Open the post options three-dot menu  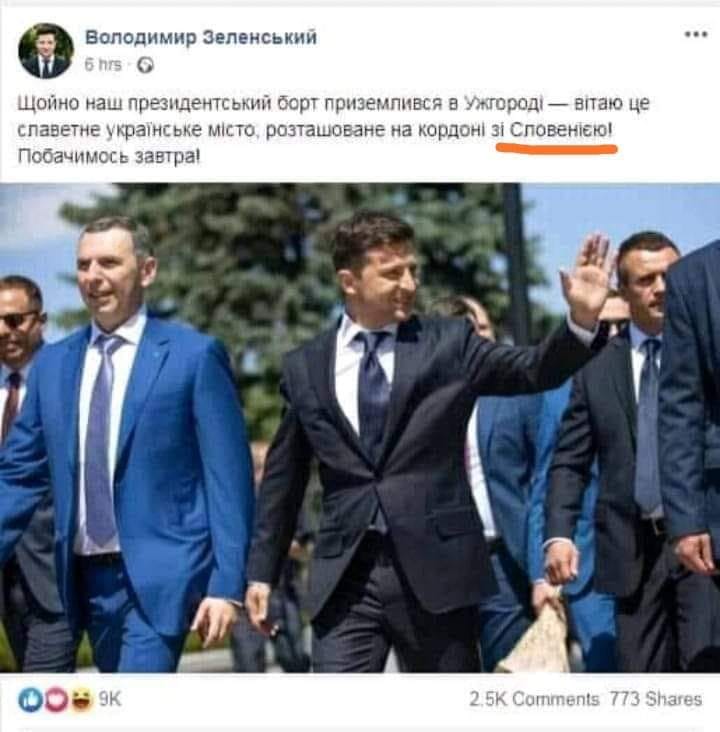pos(696,35)
